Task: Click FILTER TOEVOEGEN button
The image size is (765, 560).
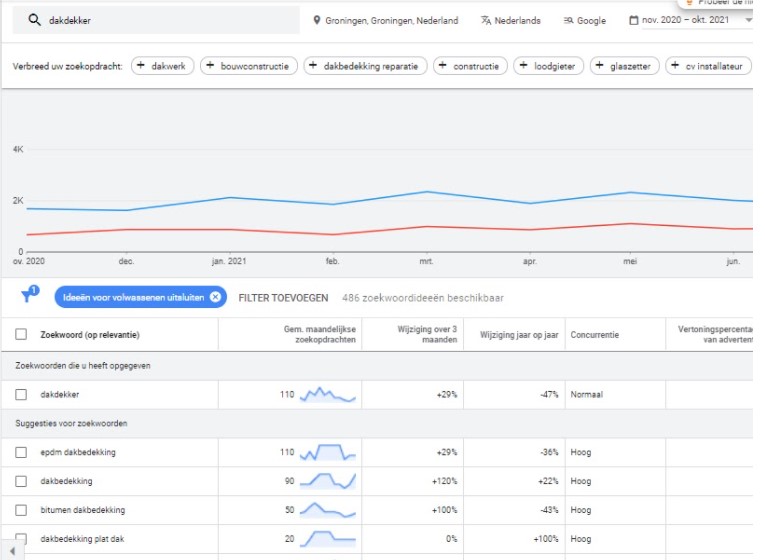Action: (283, 298)
